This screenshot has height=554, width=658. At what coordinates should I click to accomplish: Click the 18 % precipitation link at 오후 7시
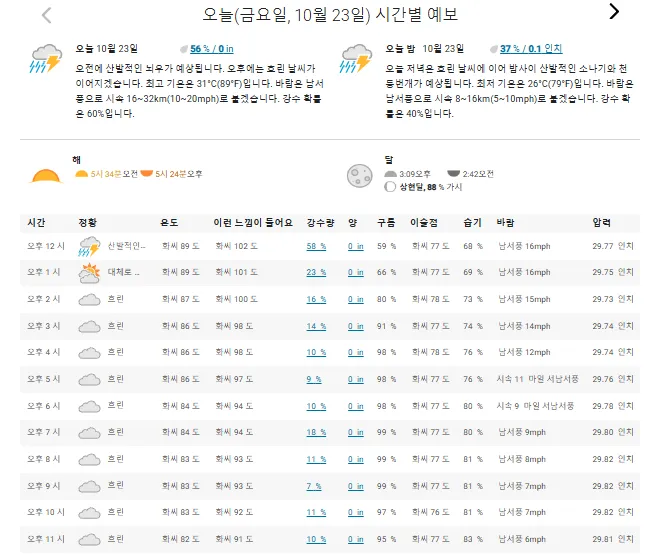pyautogui.click(x=316, y=432)
